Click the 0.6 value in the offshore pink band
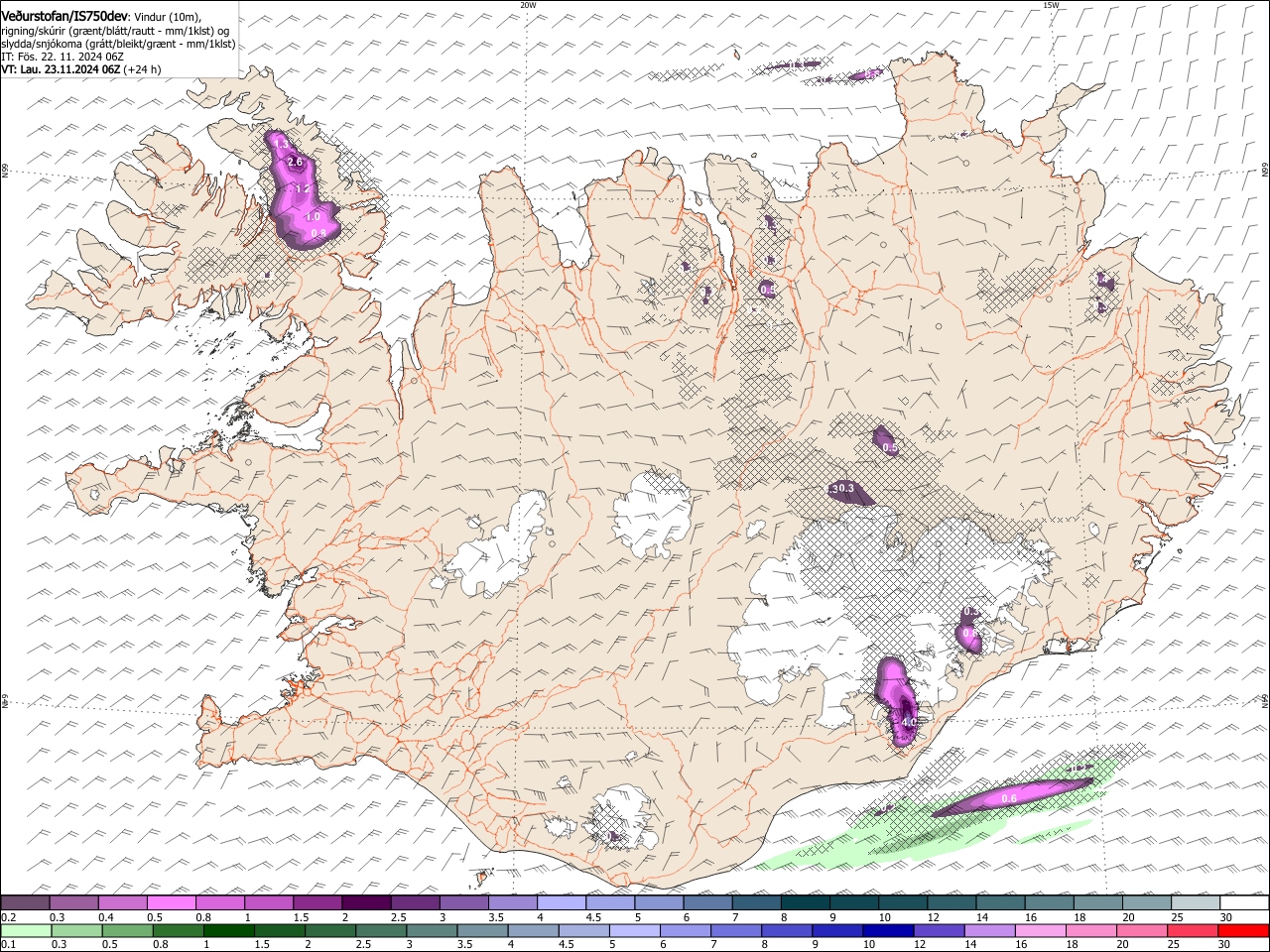The image size is (1270, 952). [x=1009, y=798]
